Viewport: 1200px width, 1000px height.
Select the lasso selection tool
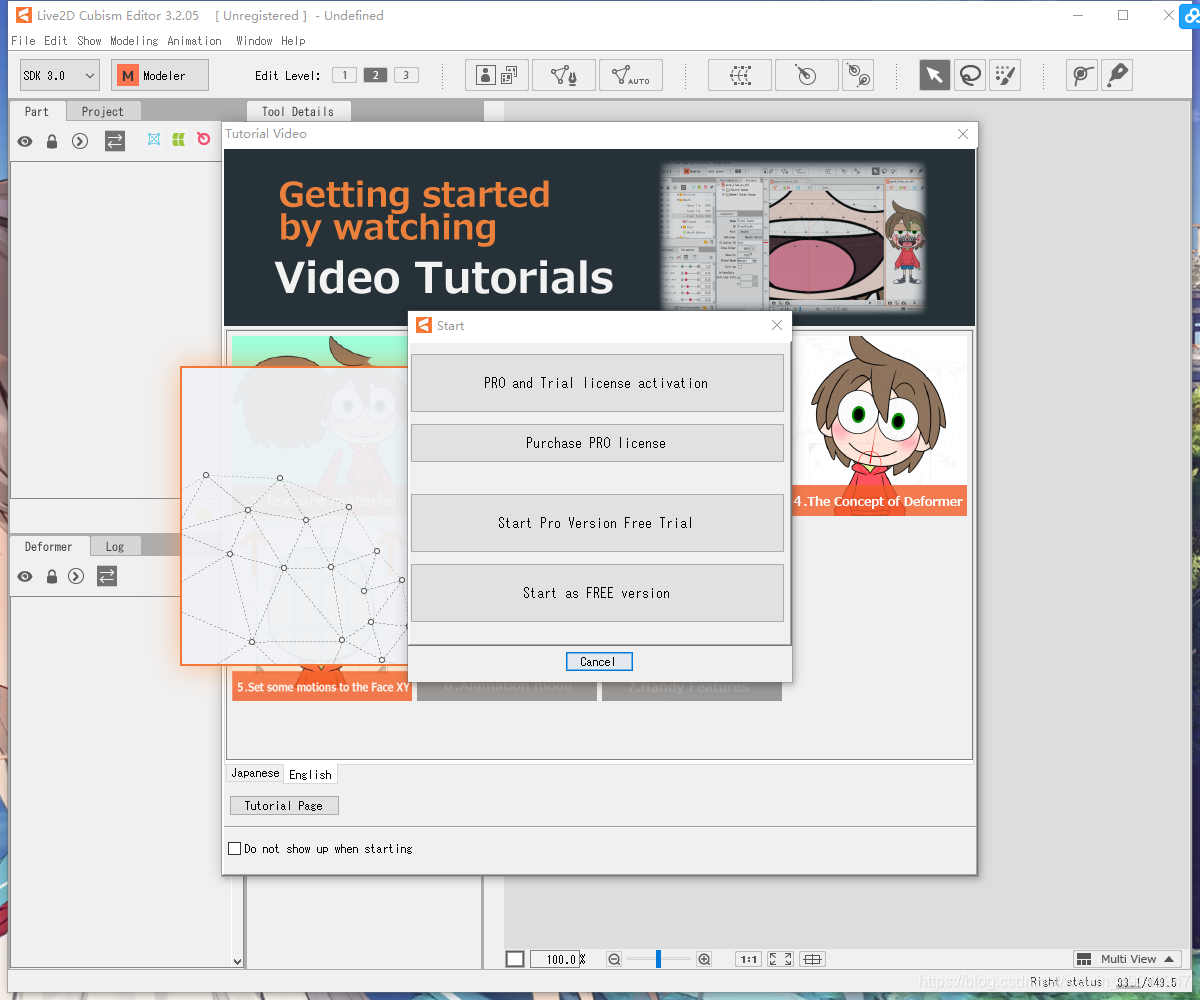coord(970,75)
